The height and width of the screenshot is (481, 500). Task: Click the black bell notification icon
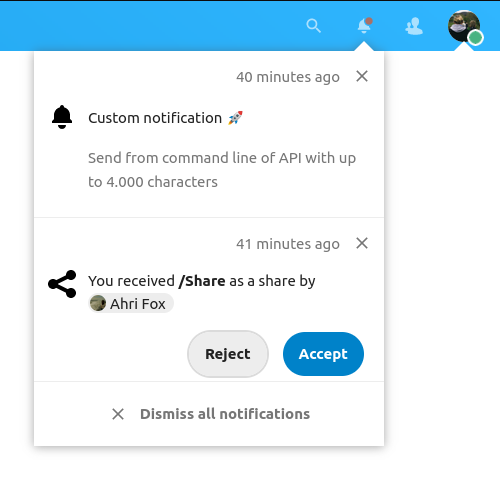[x=62, y=117]
